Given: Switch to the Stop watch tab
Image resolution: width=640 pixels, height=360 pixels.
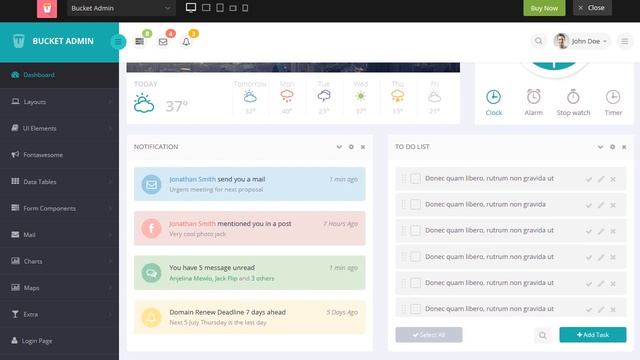Looking at the screenshot, I should [x=573, y=103].
